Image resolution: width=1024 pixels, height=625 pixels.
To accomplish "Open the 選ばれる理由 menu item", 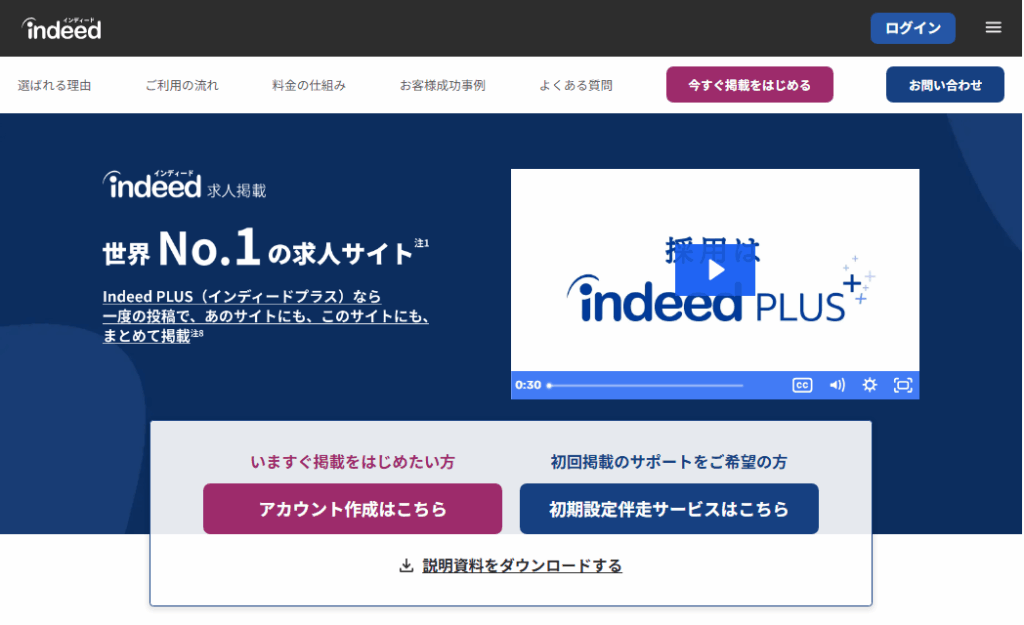I will click(54, 86).
